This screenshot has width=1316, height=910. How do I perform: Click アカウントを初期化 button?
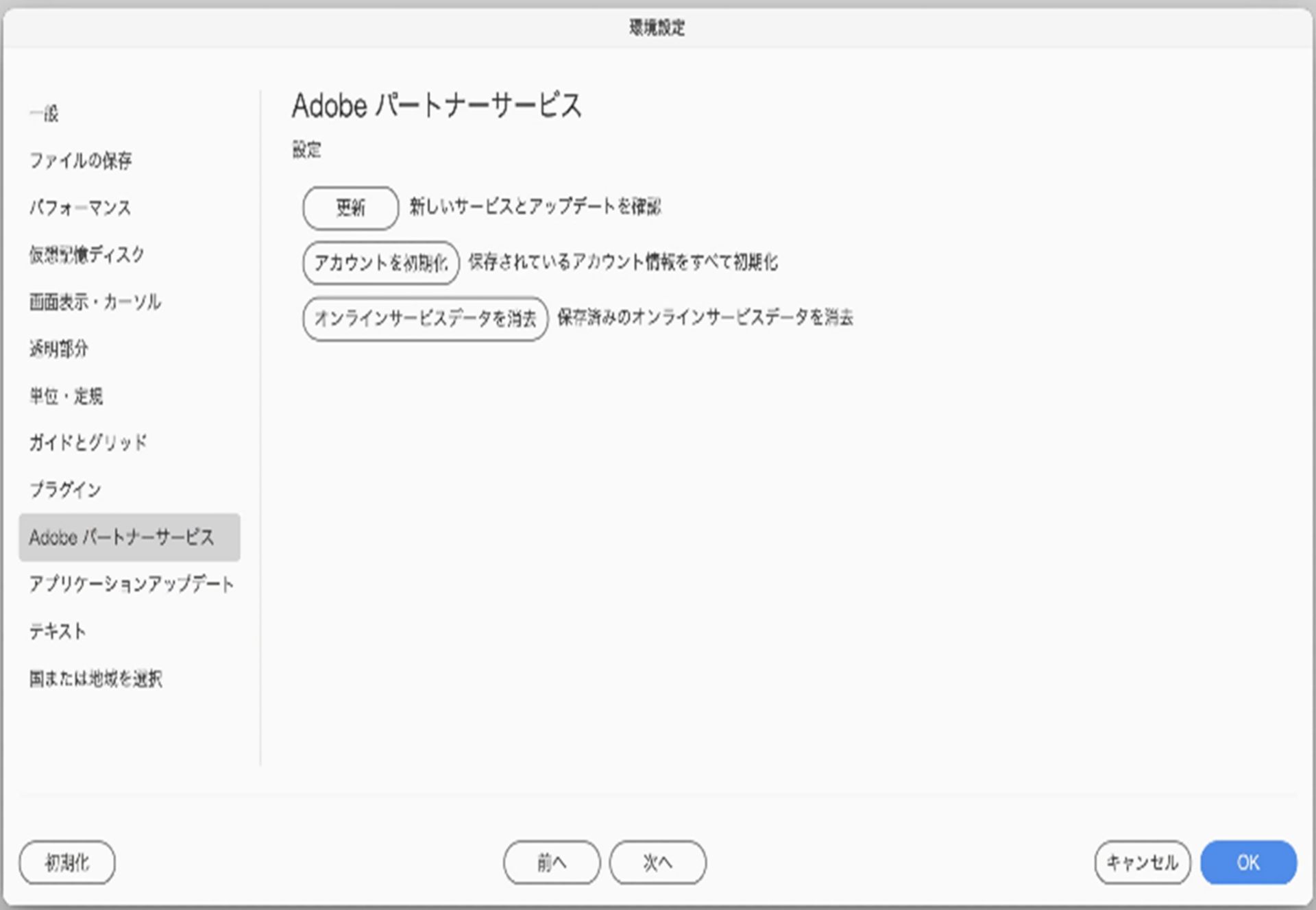(x=380, y=262)
